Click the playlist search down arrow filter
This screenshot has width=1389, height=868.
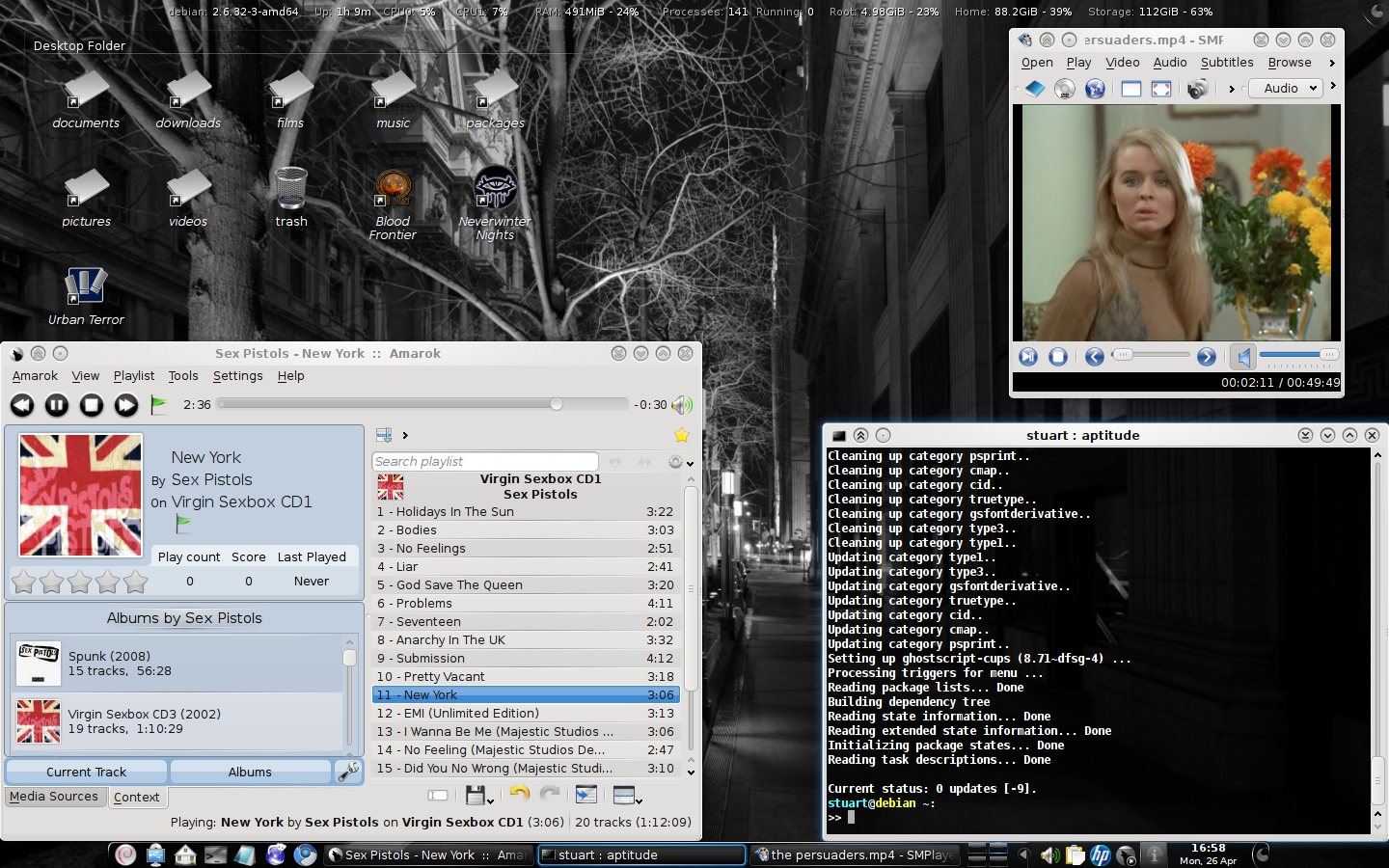(x=615, y=463)
